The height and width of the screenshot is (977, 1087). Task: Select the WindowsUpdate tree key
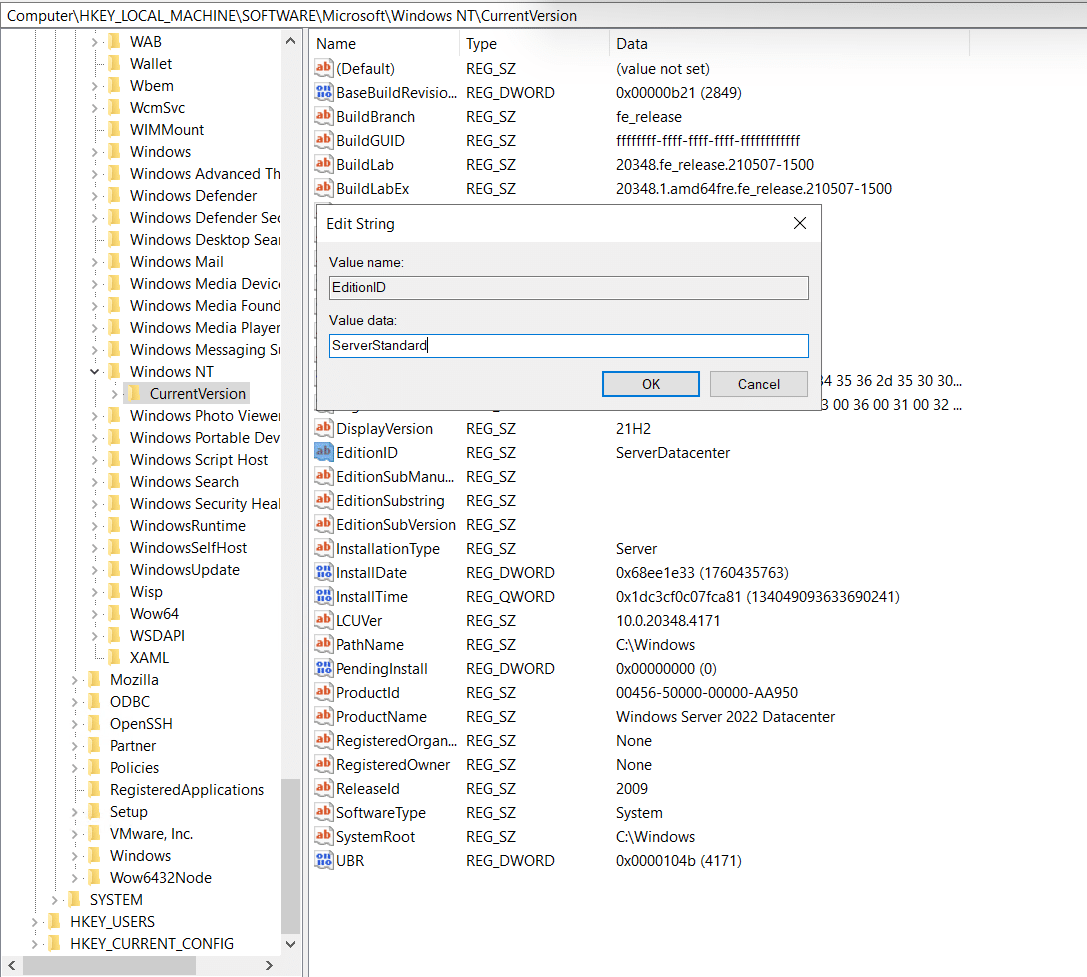pyautogui.click(x=185, y=570)
